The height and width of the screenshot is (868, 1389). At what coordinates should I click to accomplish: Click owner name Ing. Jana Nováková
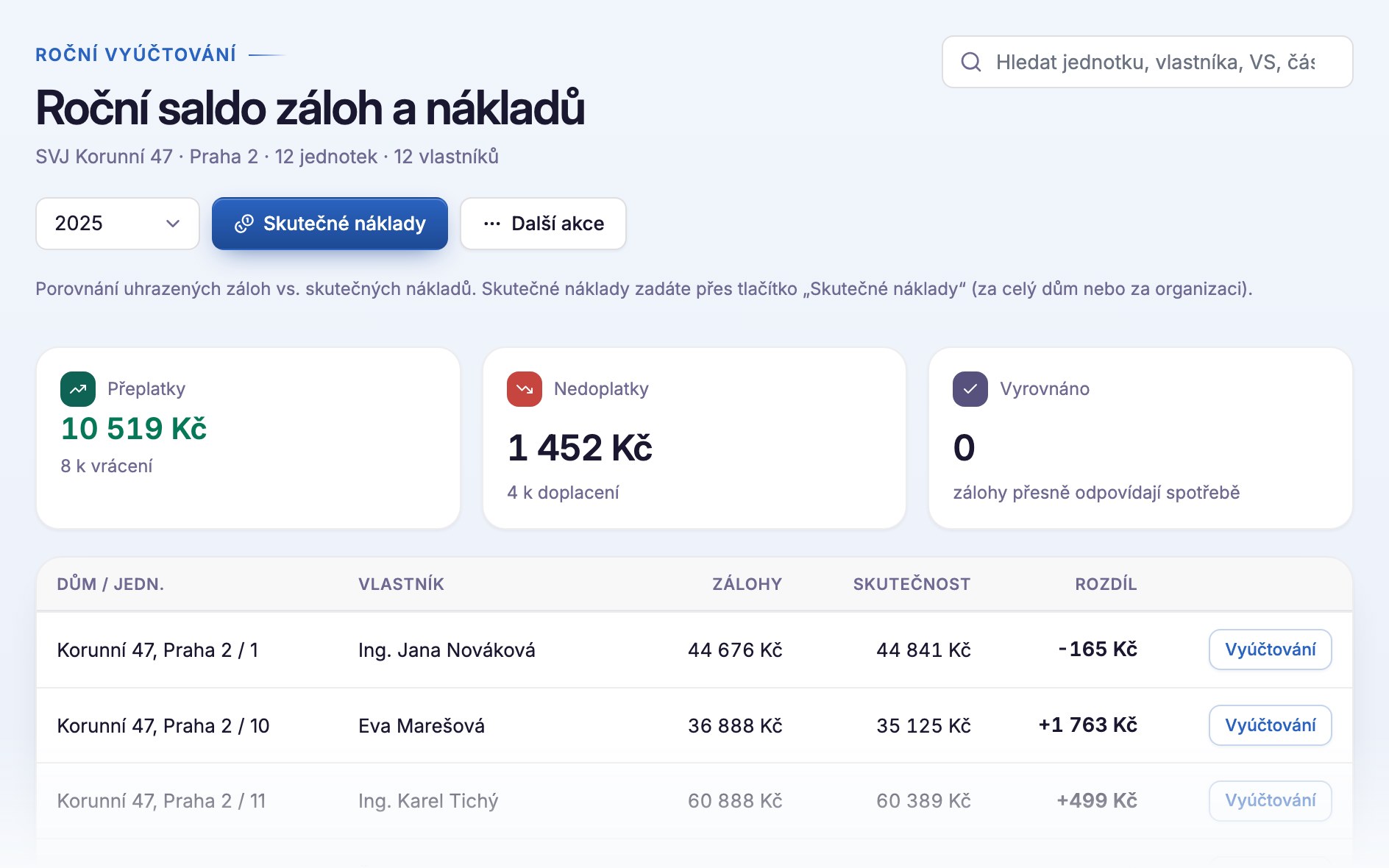tap(447, 650)
